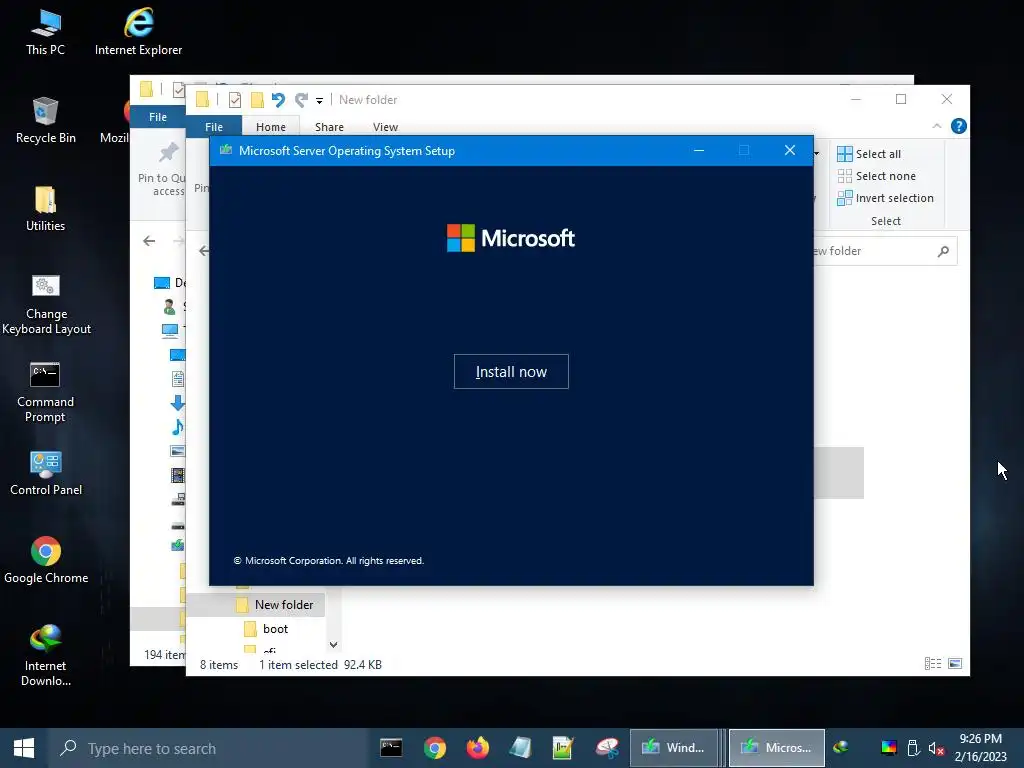Click the Undo icon in quick access toolbar
Viewport: 1024px width, 768px height.
tap(278, 100)
